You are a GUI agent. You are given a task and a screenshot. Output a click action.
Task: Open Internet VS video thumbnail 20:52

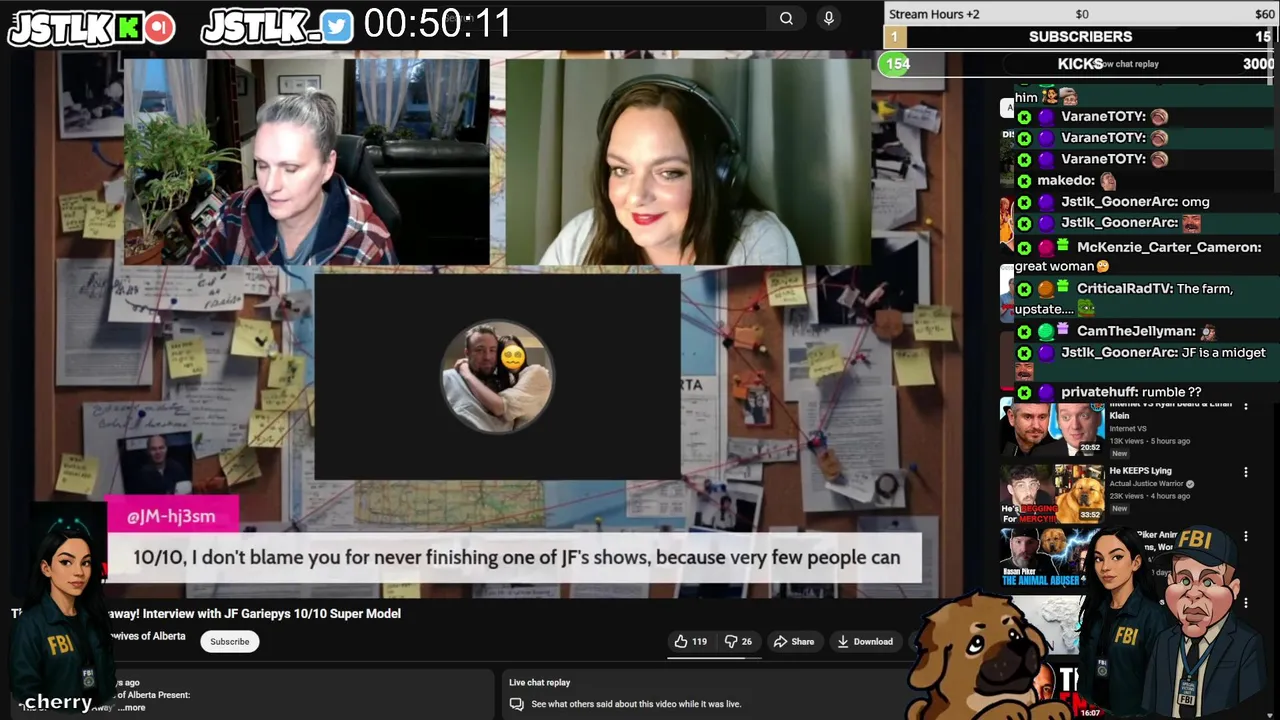tap(1052, 428)
